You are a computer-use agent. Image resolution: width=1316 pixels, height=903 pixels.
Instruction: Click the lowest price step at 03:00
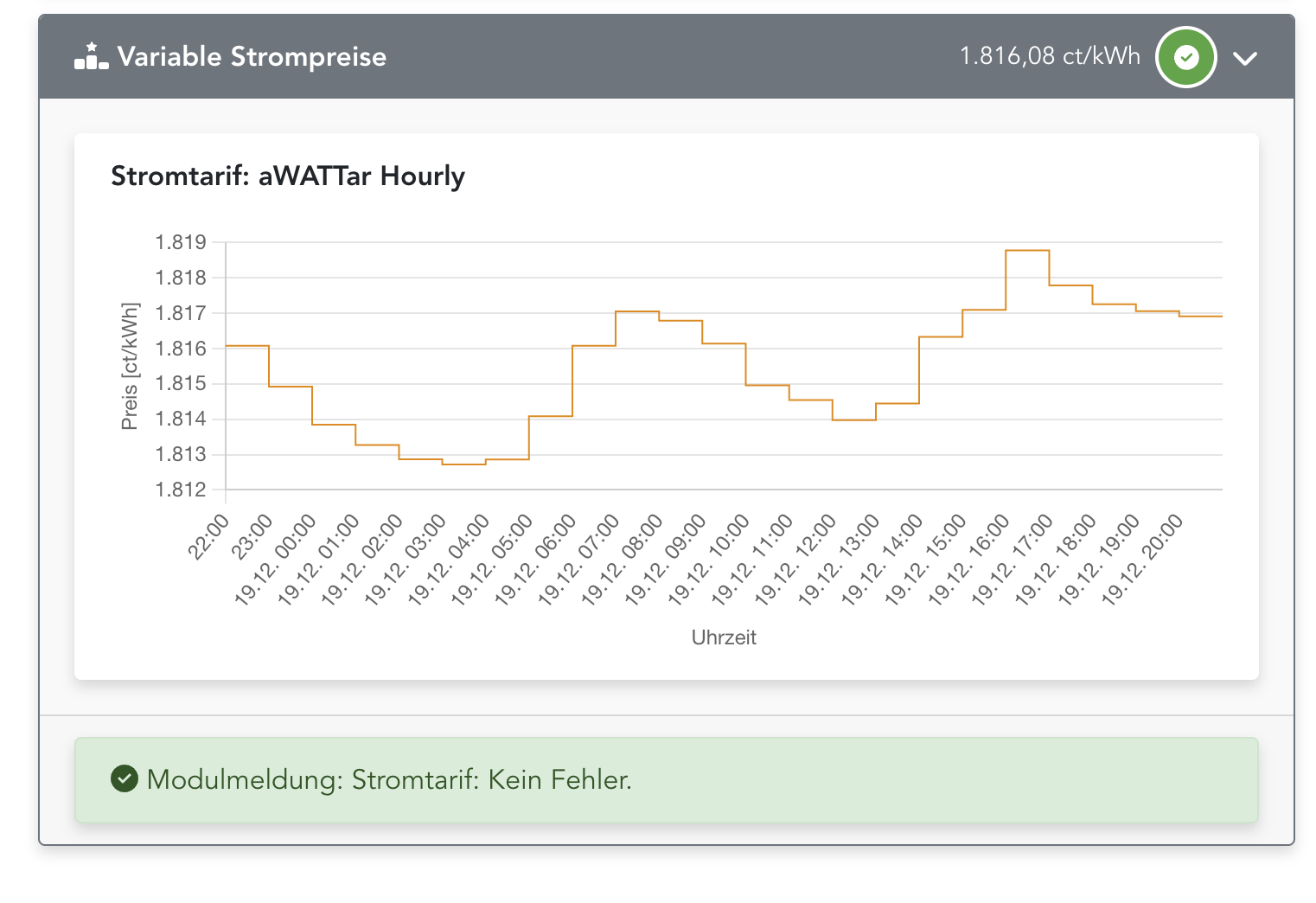click(463, 464)
